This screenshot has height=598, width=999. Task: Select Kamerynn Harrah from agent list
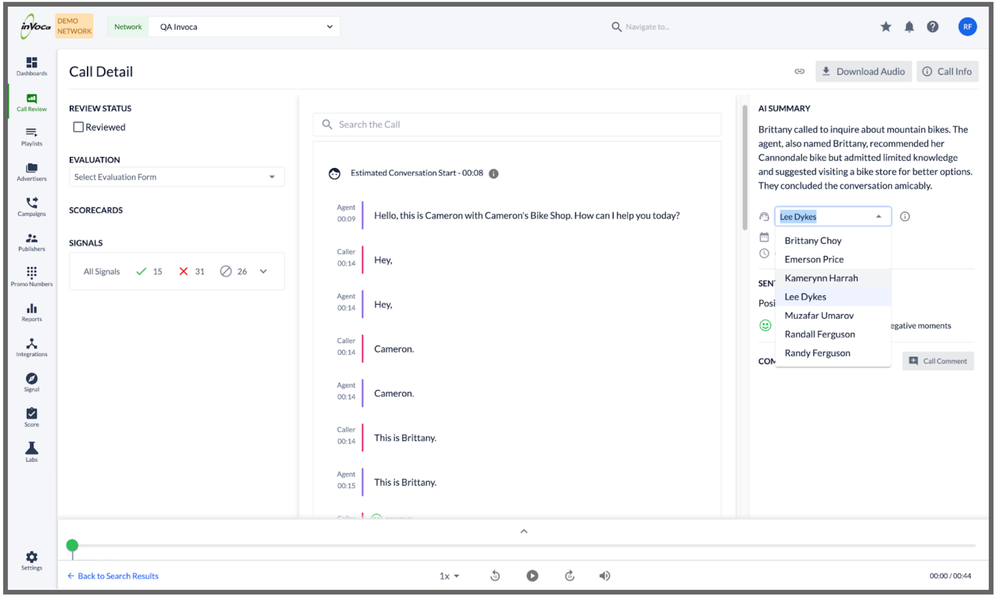[x=821, y=278]
